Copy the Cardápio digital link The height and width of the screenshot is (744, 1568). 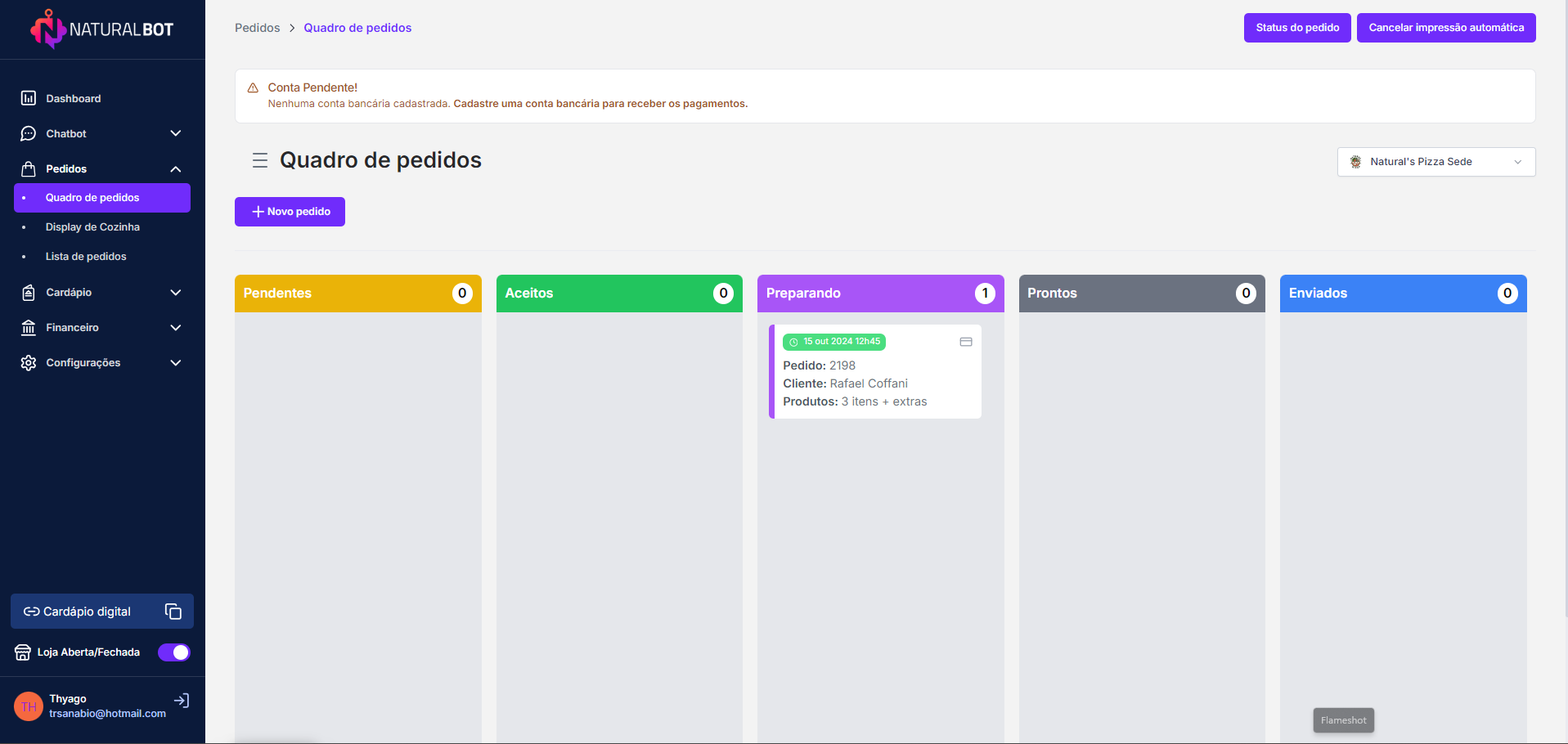(x=173, y=612)
